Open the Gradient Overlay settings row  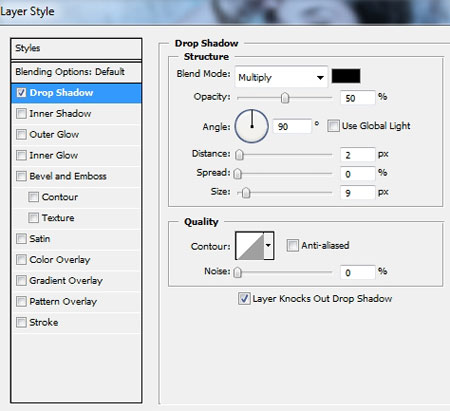[76, 280]
